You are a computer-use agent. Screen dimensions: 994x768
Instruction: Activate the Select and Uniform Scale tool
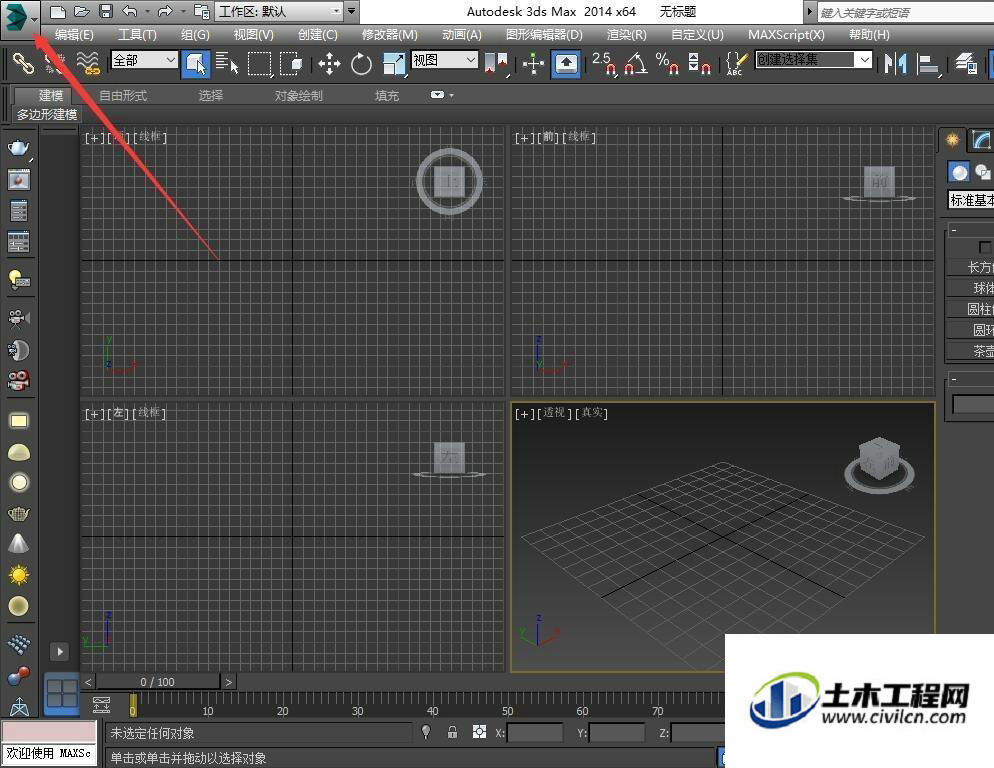click(394, 63)
